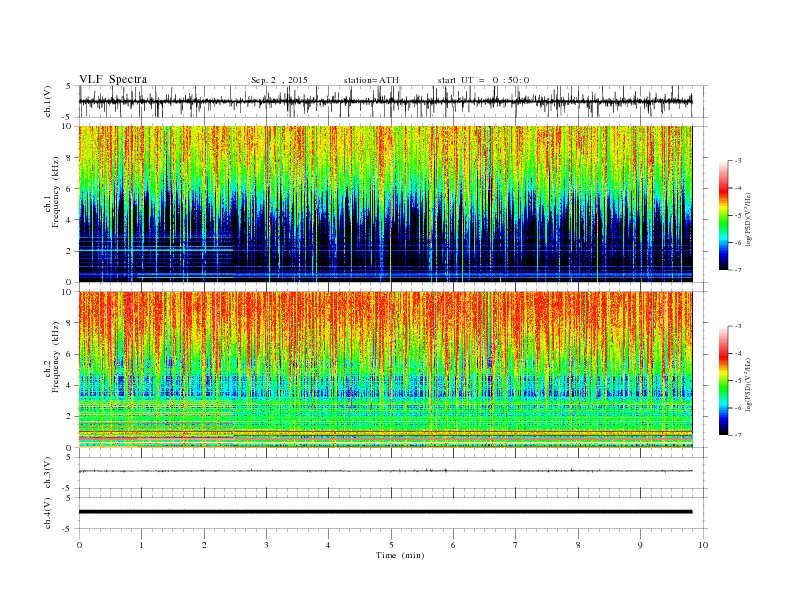Click the '-5' tick on ch.2 colorbar
This screenshot has width=792, height=612.
point(738,380)
